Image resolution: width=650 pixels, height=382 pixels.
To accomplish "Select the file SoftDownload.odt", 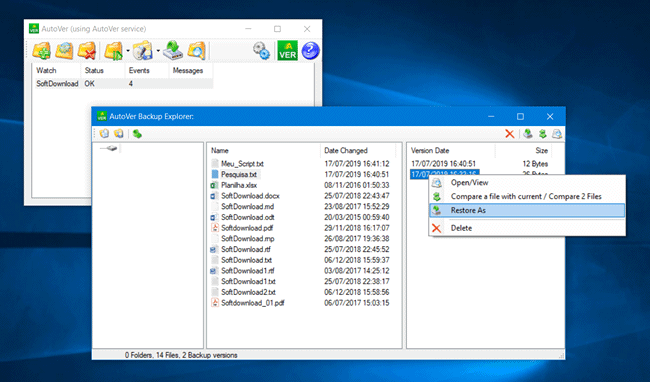I will click(247, 218).
